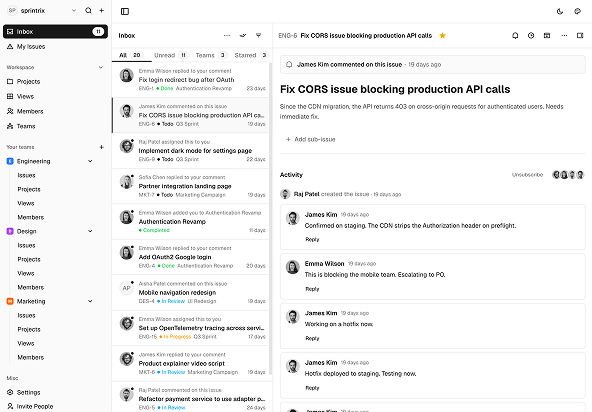Image resolution: width=592 pixels, height=412 pixels.
Task: Open search with the magnifier icon
Action: coord(88,11)
